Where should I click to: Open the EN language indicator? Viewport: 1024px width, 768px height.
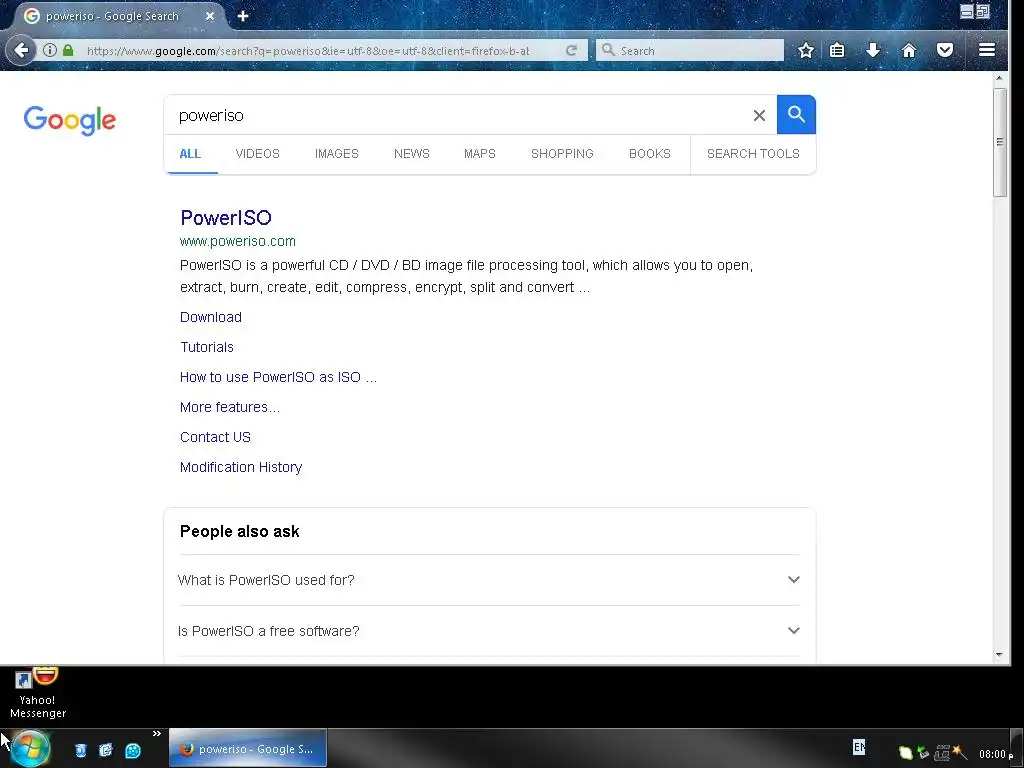859,747
